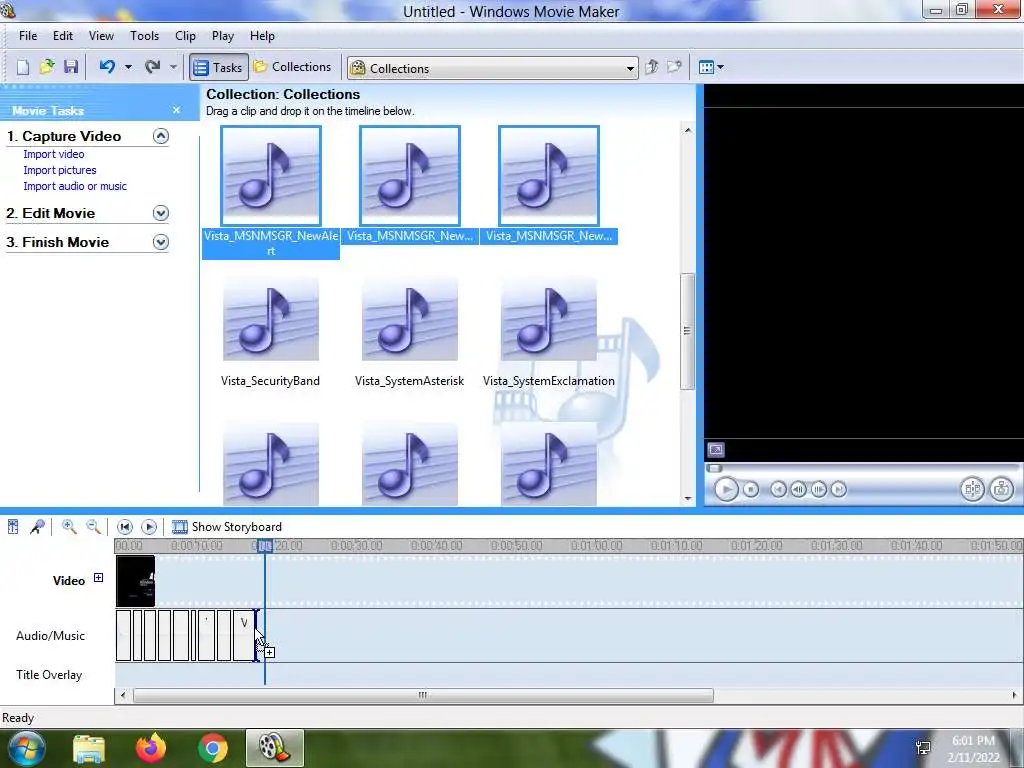Launch Google Chrome from the taskbar
The image size is (1024, 768).
(x=213, y=748)
